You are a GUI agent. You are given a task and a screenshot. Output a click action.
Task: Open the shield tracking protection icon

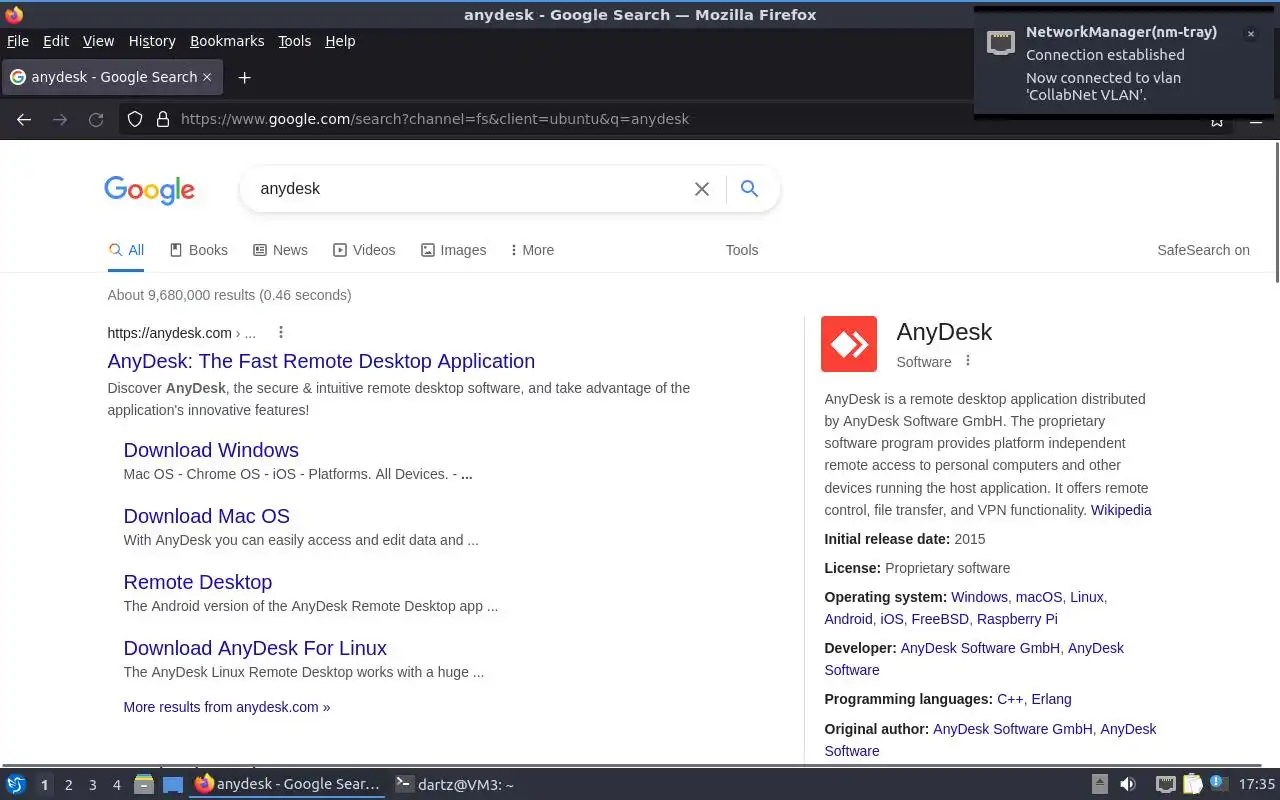click(136, 119)
